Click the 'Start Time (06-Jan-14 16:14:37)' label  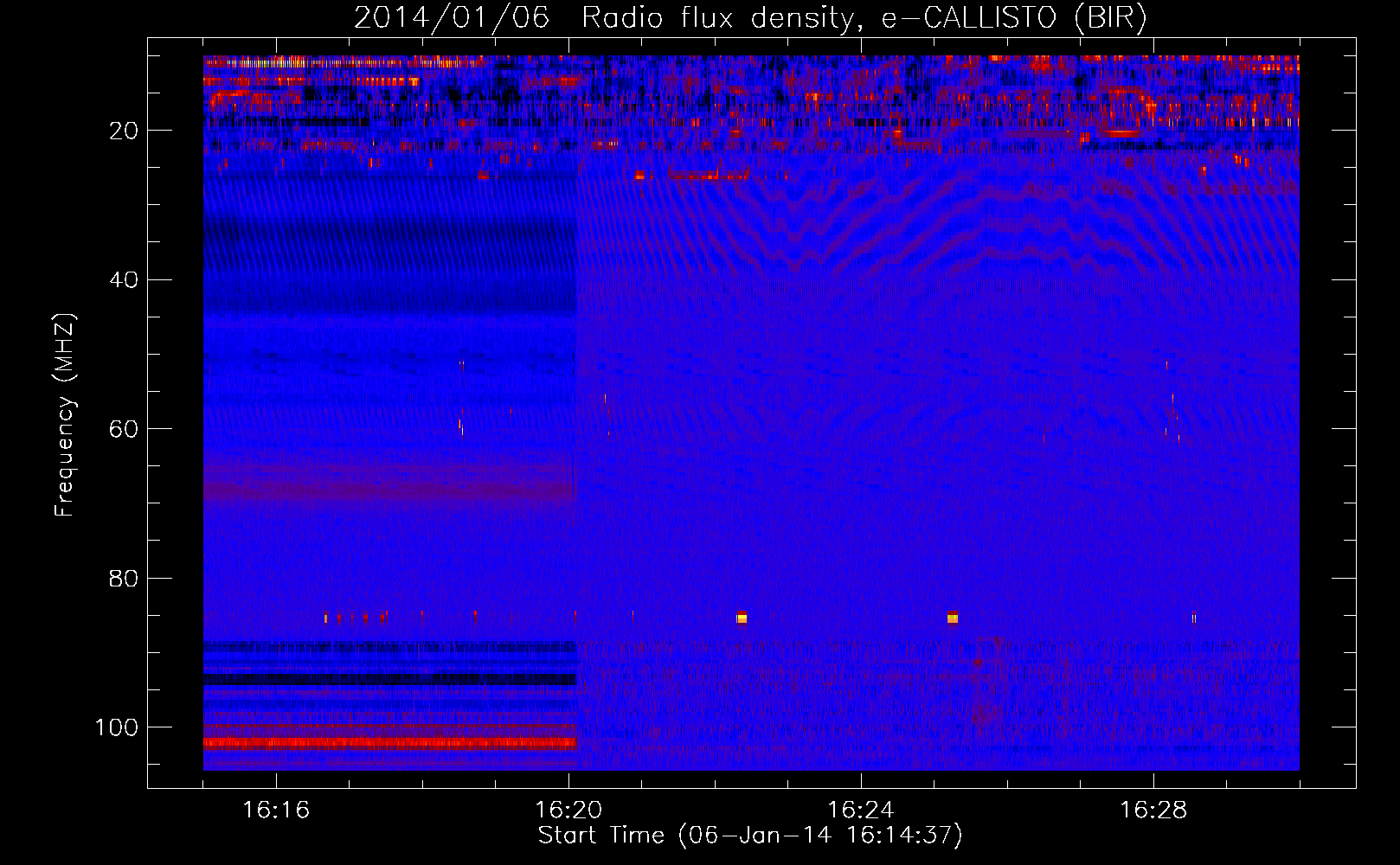(750, 836)
